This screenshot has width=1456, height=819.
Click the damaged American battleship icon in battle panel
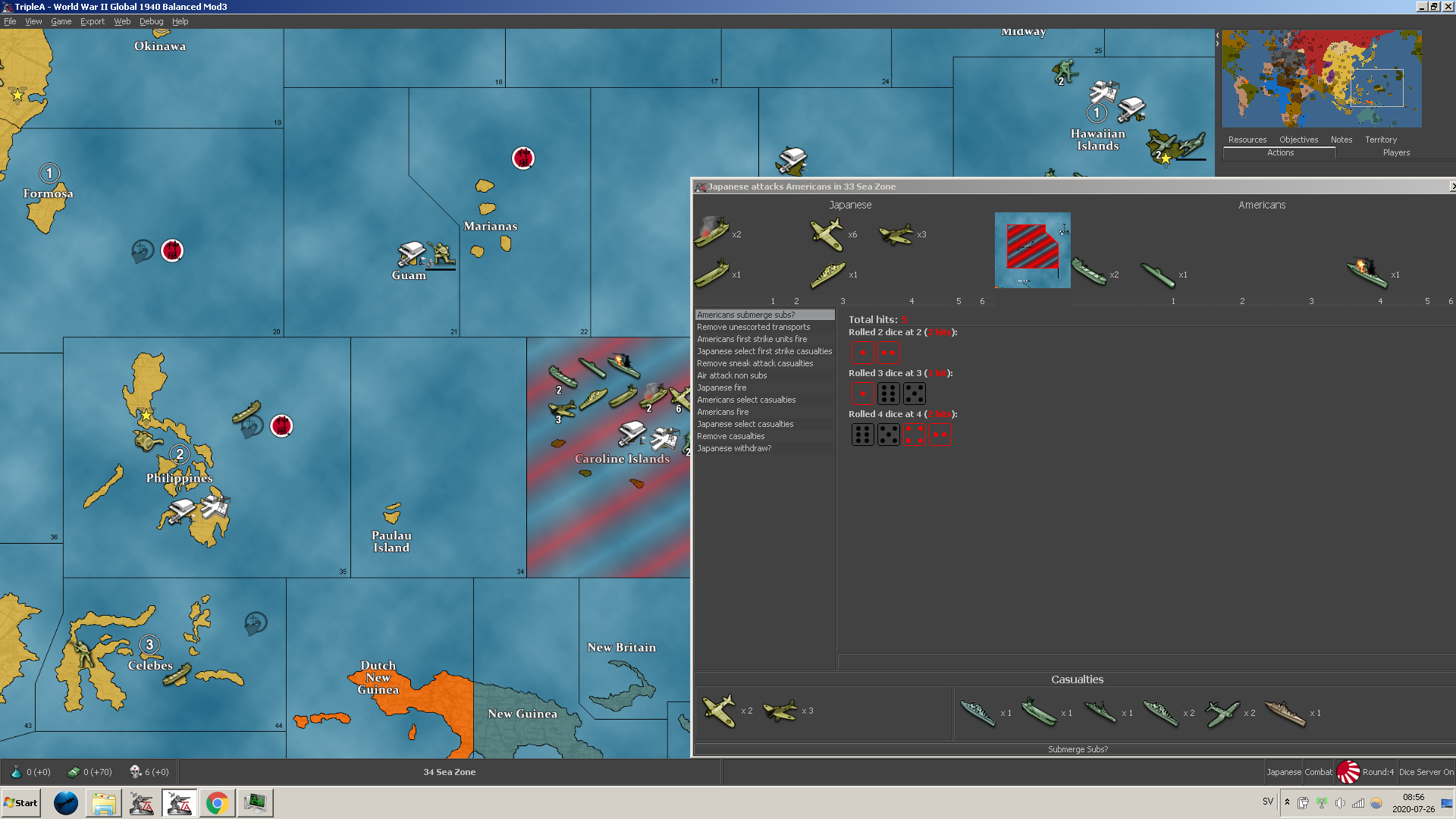[x=1367, y=274]
